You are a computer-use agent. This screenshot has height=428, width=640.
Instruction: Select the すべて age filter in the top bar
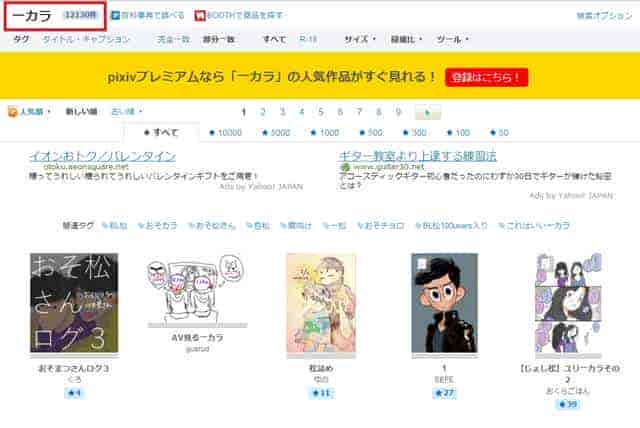point(274,40)
